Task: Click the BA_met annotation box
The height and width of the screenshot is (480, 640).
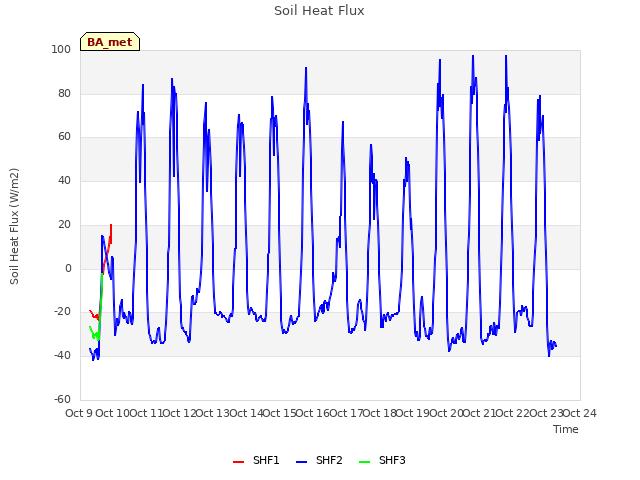Action: pyautogui.click(x=110, y=42)
